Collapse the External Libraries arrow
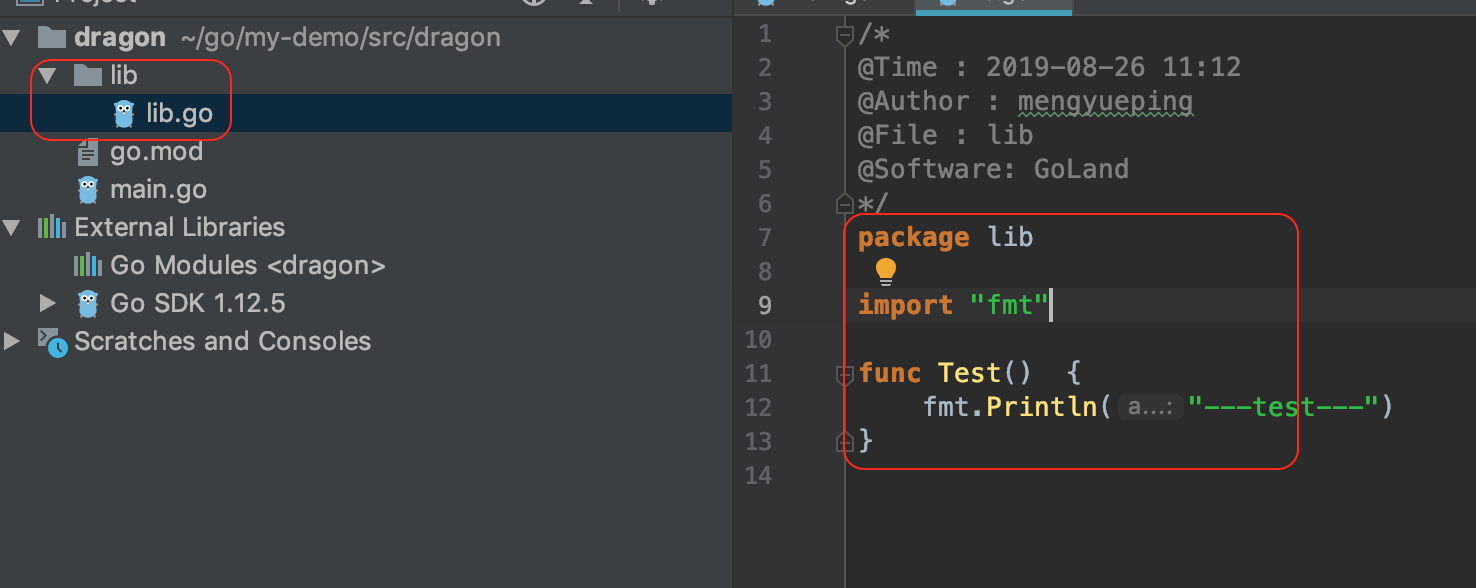 click(x=12, y=228)
